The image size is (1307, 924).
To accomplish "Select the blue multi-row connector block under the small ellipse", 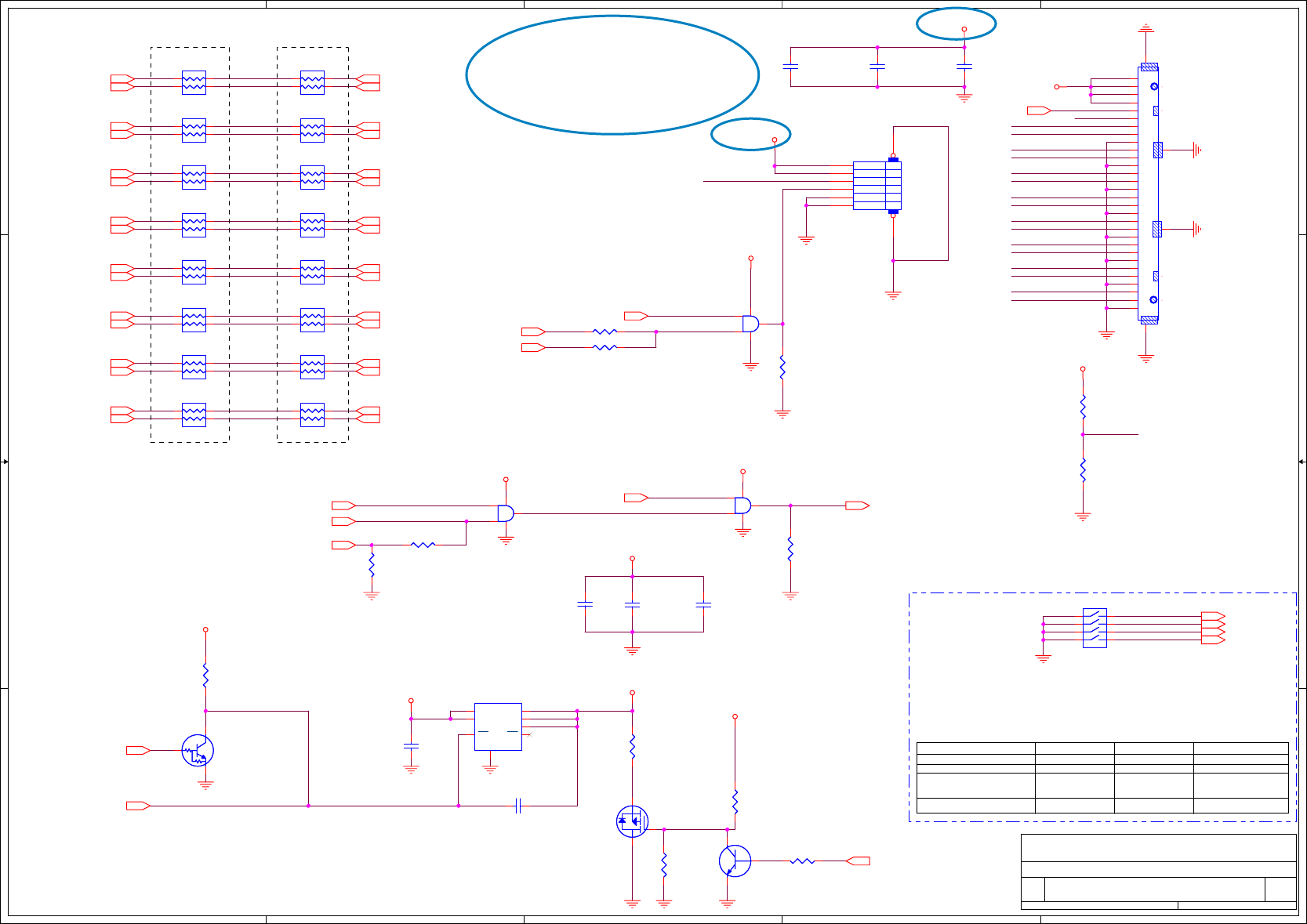I will tap(877, 186).
